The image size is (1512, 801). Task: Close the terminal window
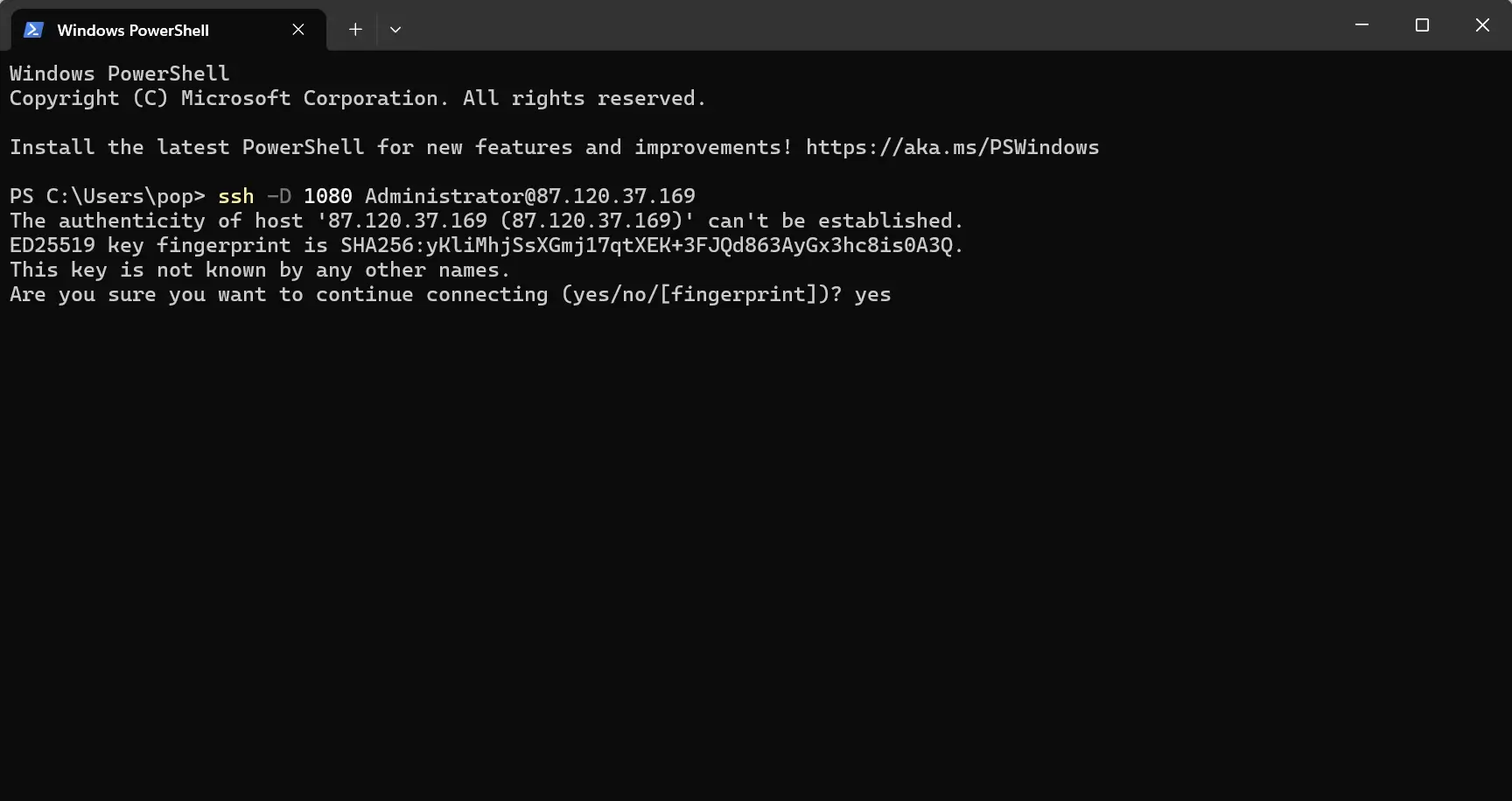1482,25
